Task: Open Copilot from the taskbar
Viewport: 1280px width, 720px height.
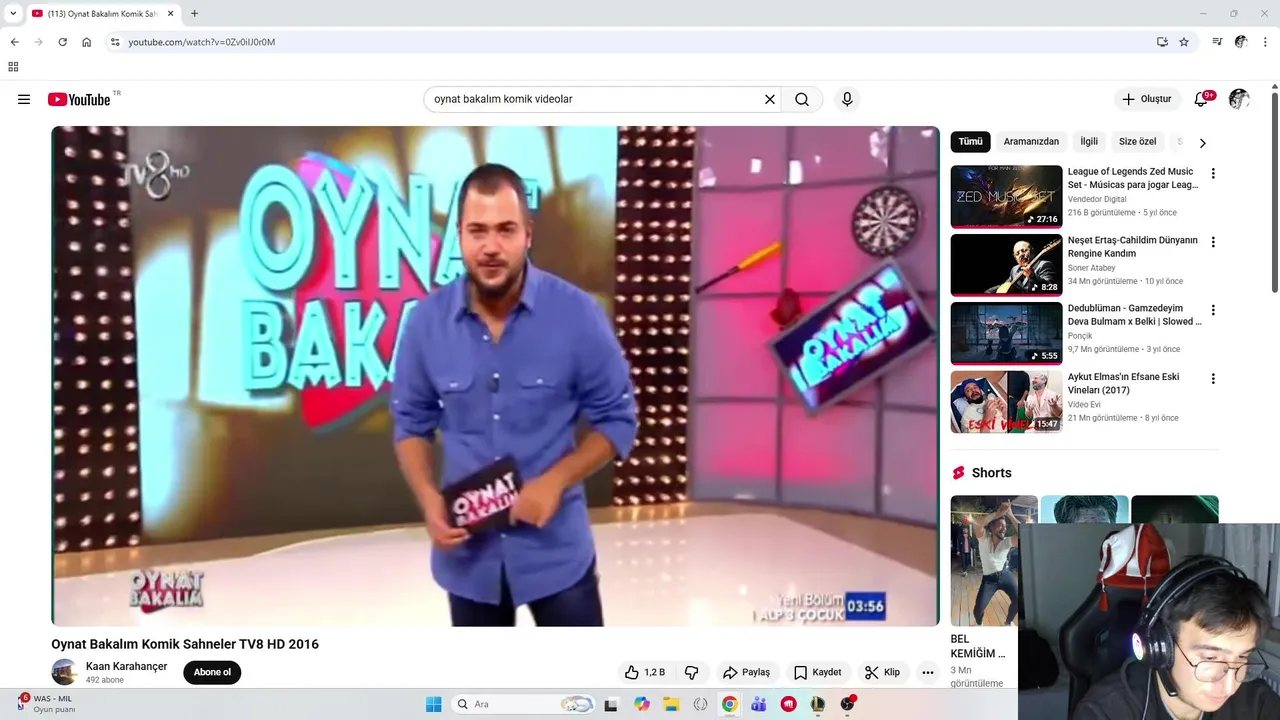Action: (x=642, y=704)
